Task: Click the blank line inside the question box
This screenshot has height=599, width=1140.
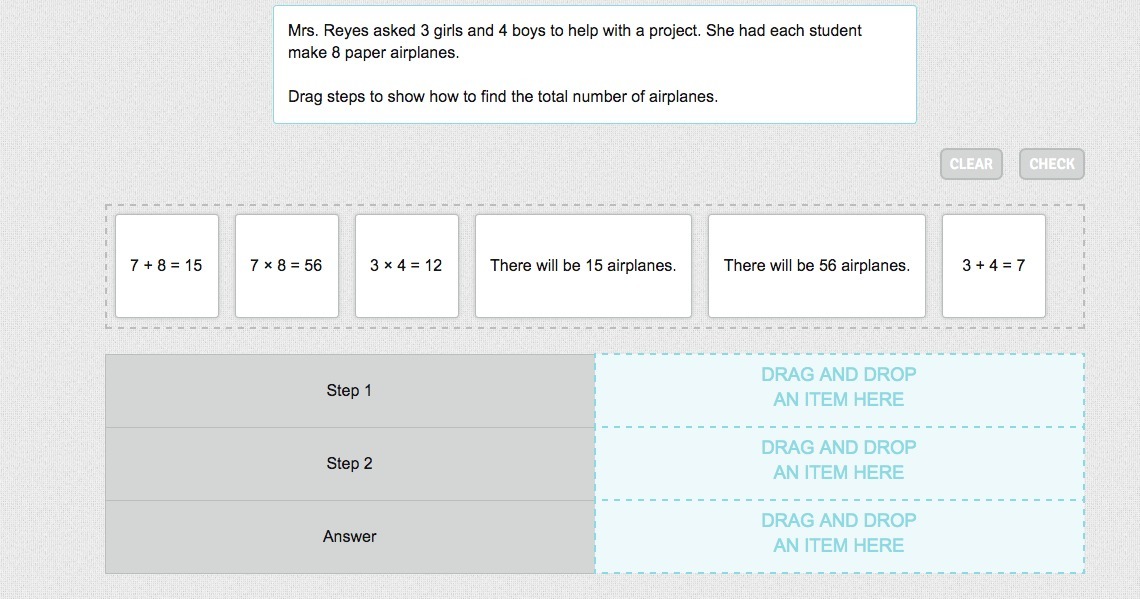Action: pyautogui.click(x=594, y=75)
